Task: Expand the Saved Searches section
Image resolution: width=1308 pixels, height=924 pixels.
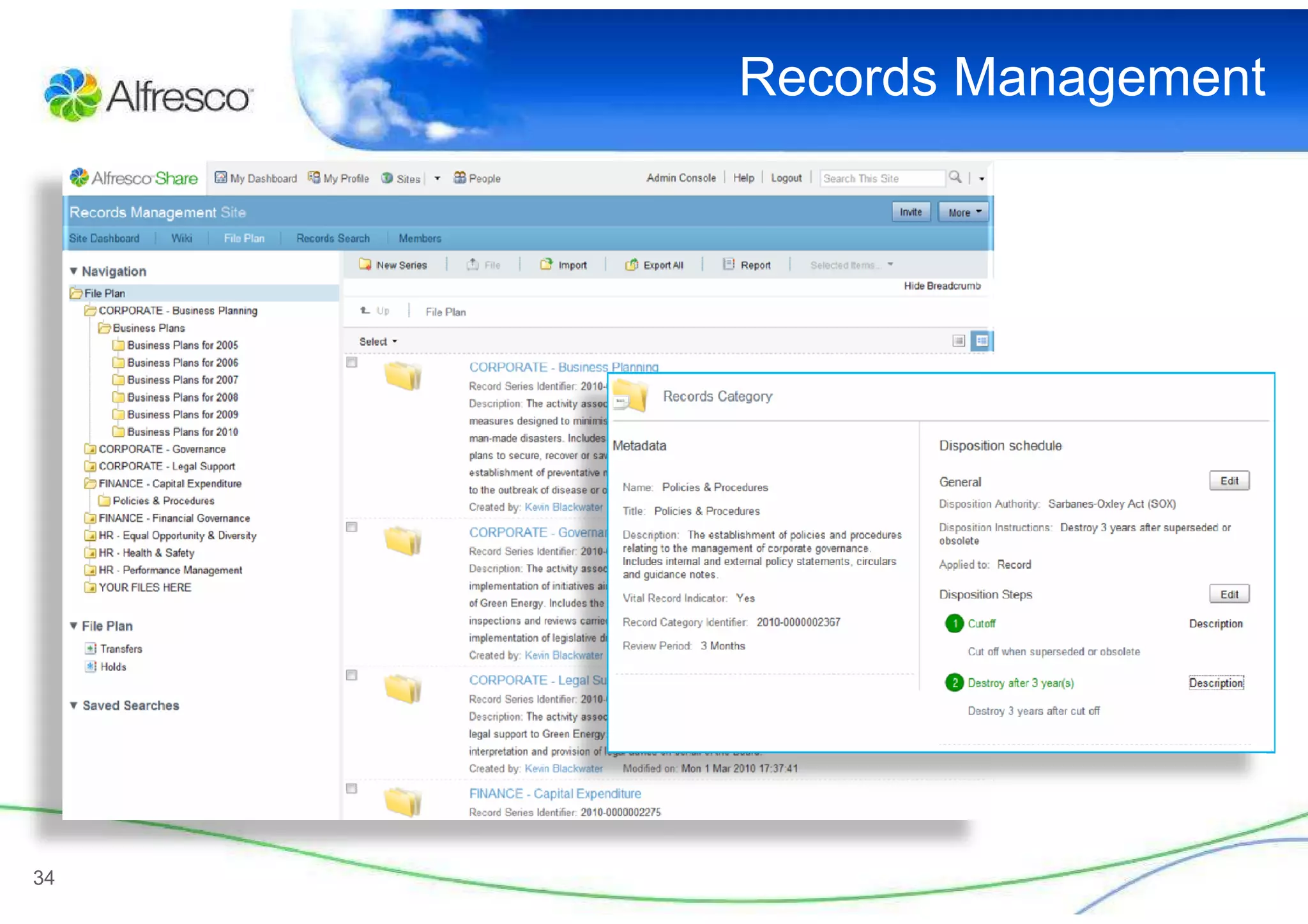Action: point(73,706)
